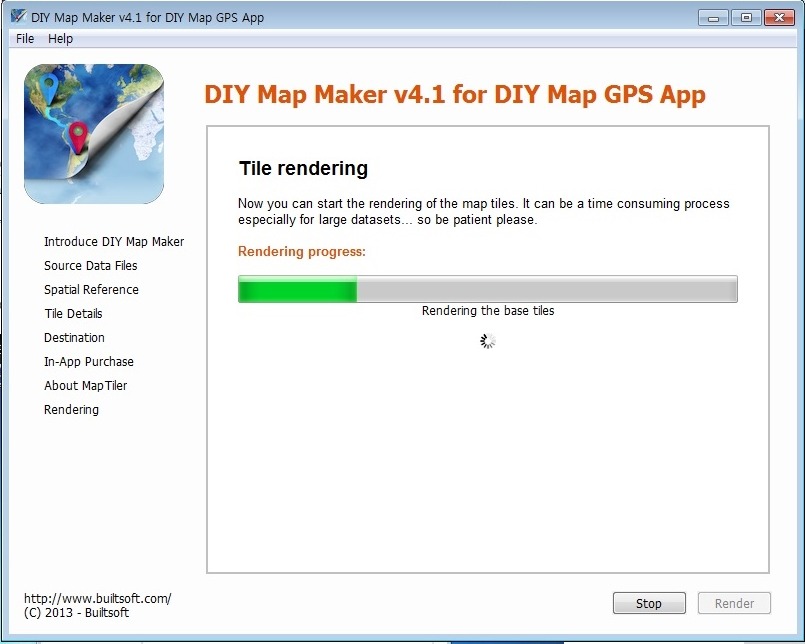Screen dimensions: 805x644
Task: Click the disabled Render button
Action: point(734,603)
